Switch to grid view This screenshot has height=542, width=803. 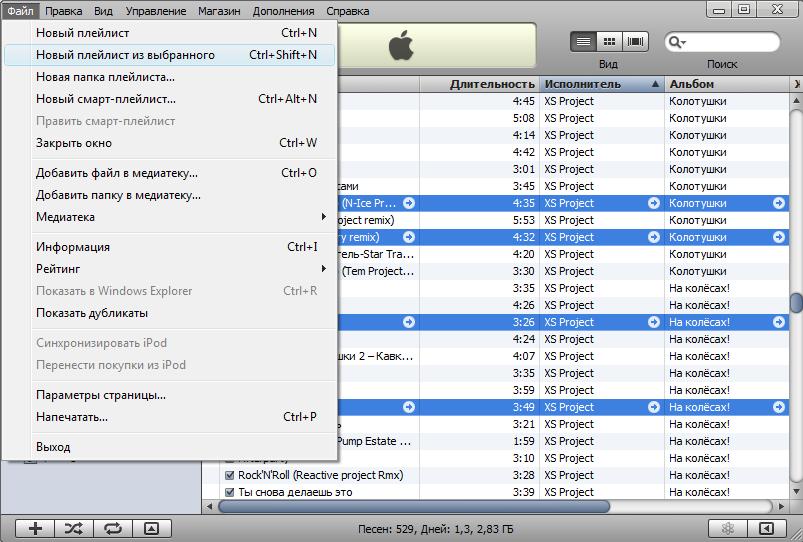pos(608,41)
